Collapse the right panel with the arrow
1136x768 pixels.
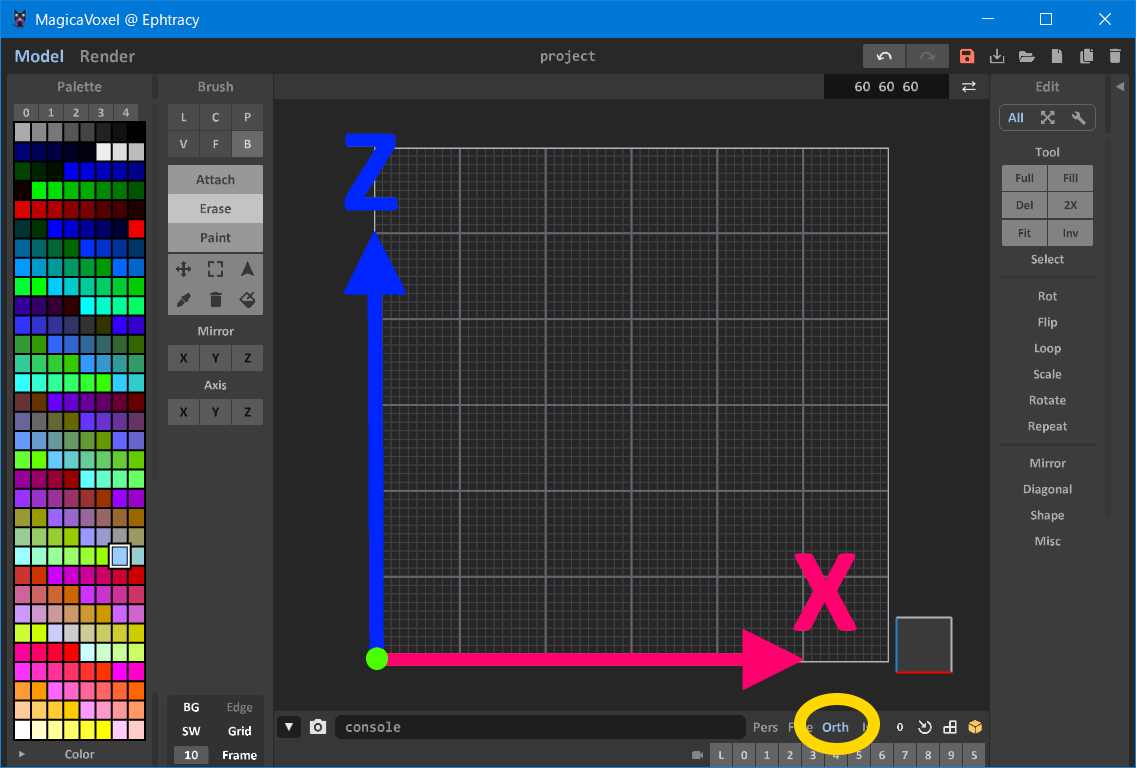click(x=1120, y=87)
